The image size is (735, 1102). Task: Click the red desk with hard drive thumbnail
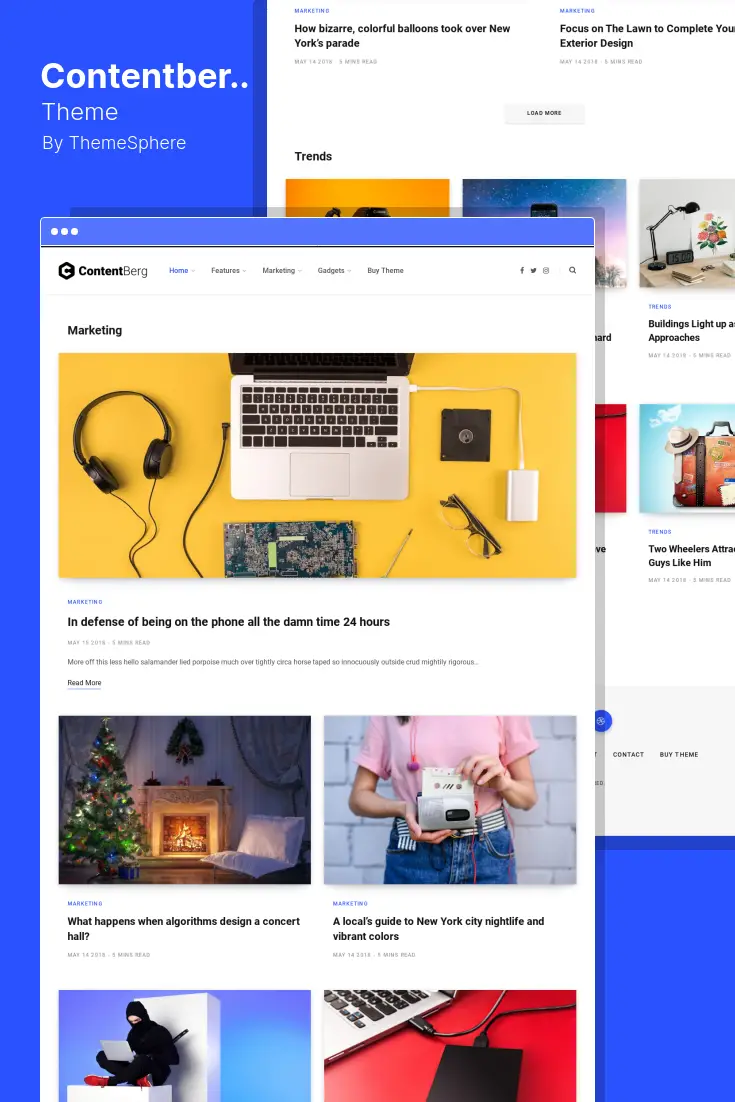[450, 1046]
